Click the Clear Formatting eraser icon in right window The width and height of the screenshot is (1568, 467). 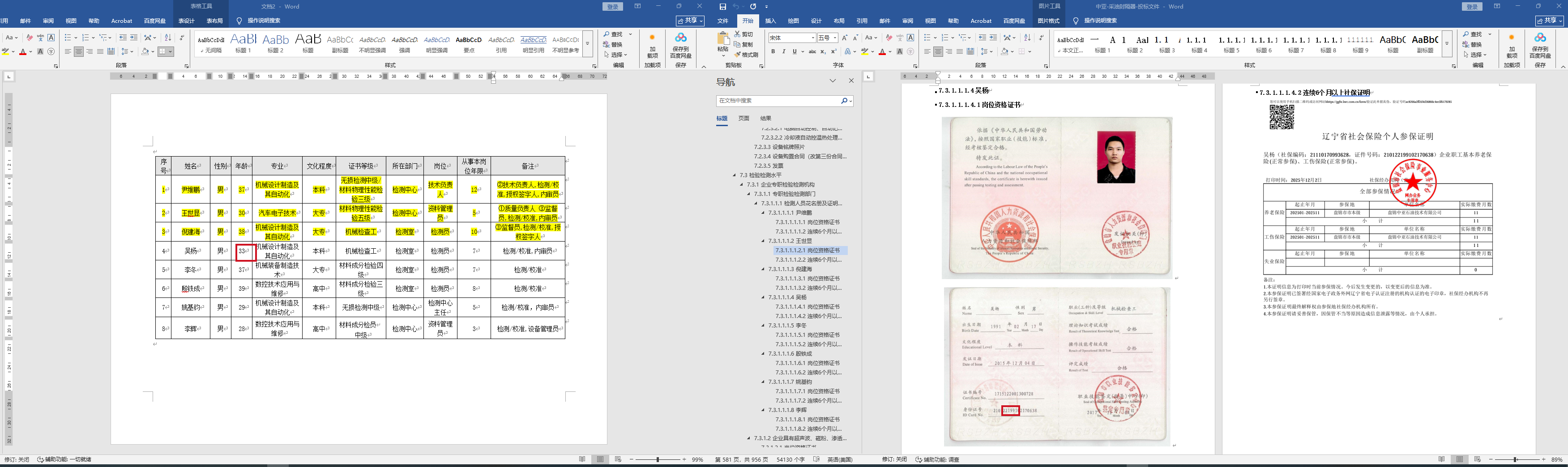[889, 38]
